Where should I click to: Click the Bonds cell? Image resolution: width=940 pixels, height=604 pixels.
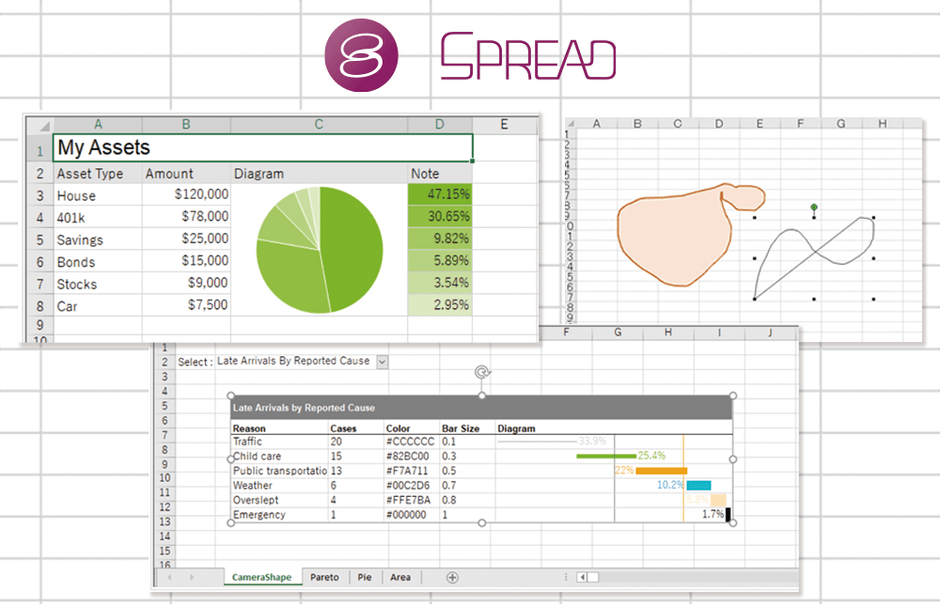98,262
